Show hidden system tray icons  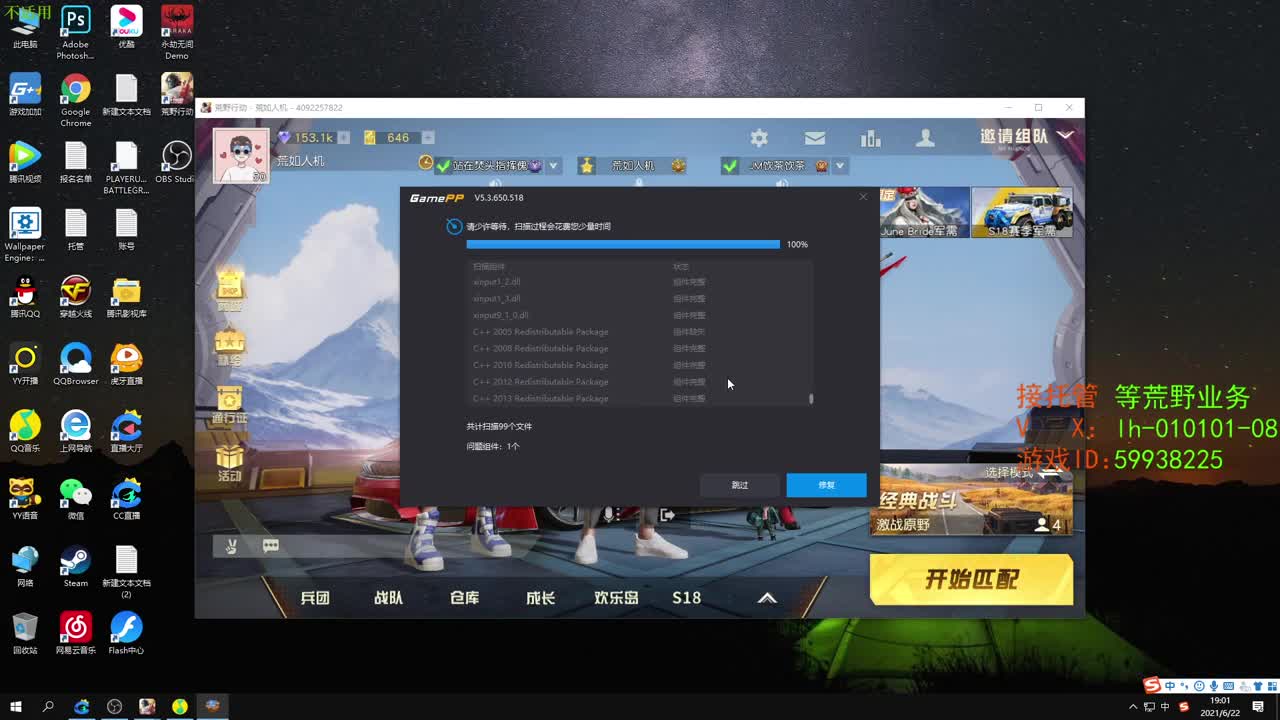pos(1134,707)
